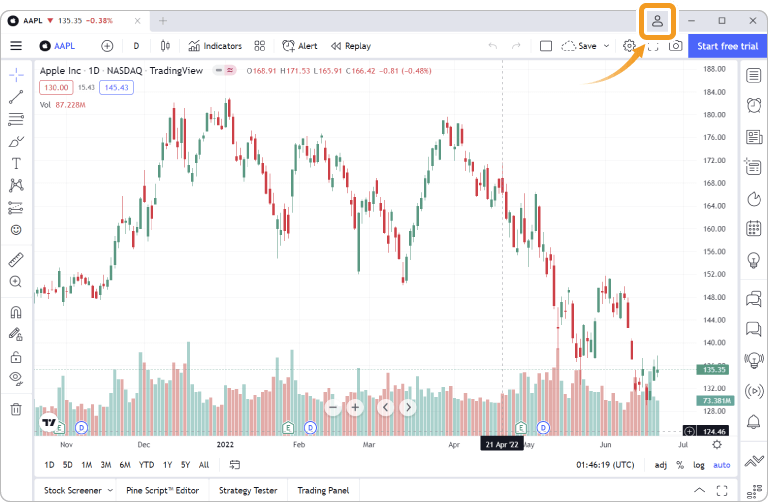768x502 pixels.
Task: Start bar Replay mode
Action: 351,46
